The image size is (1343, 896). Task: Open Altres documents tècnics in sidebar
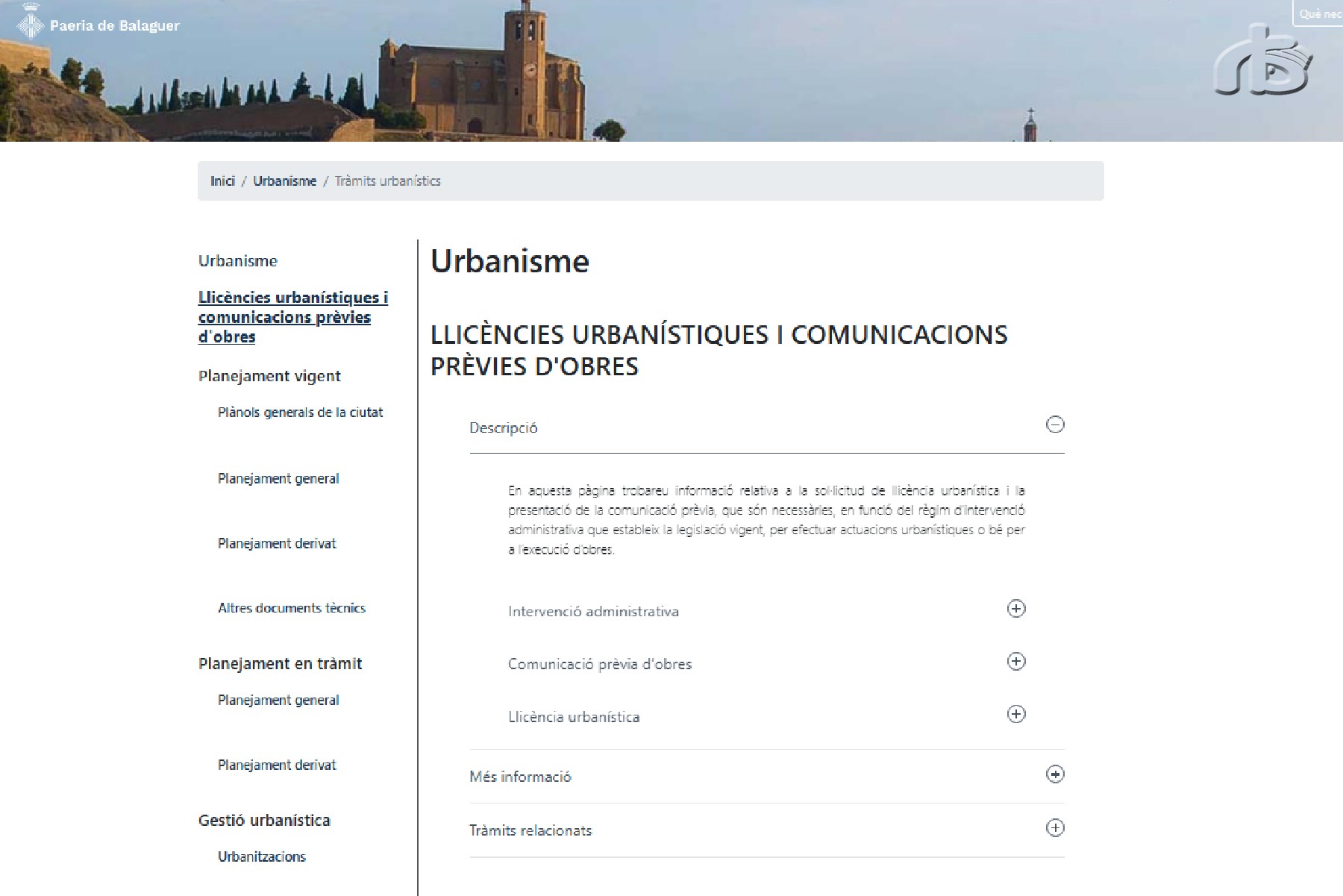291,608
